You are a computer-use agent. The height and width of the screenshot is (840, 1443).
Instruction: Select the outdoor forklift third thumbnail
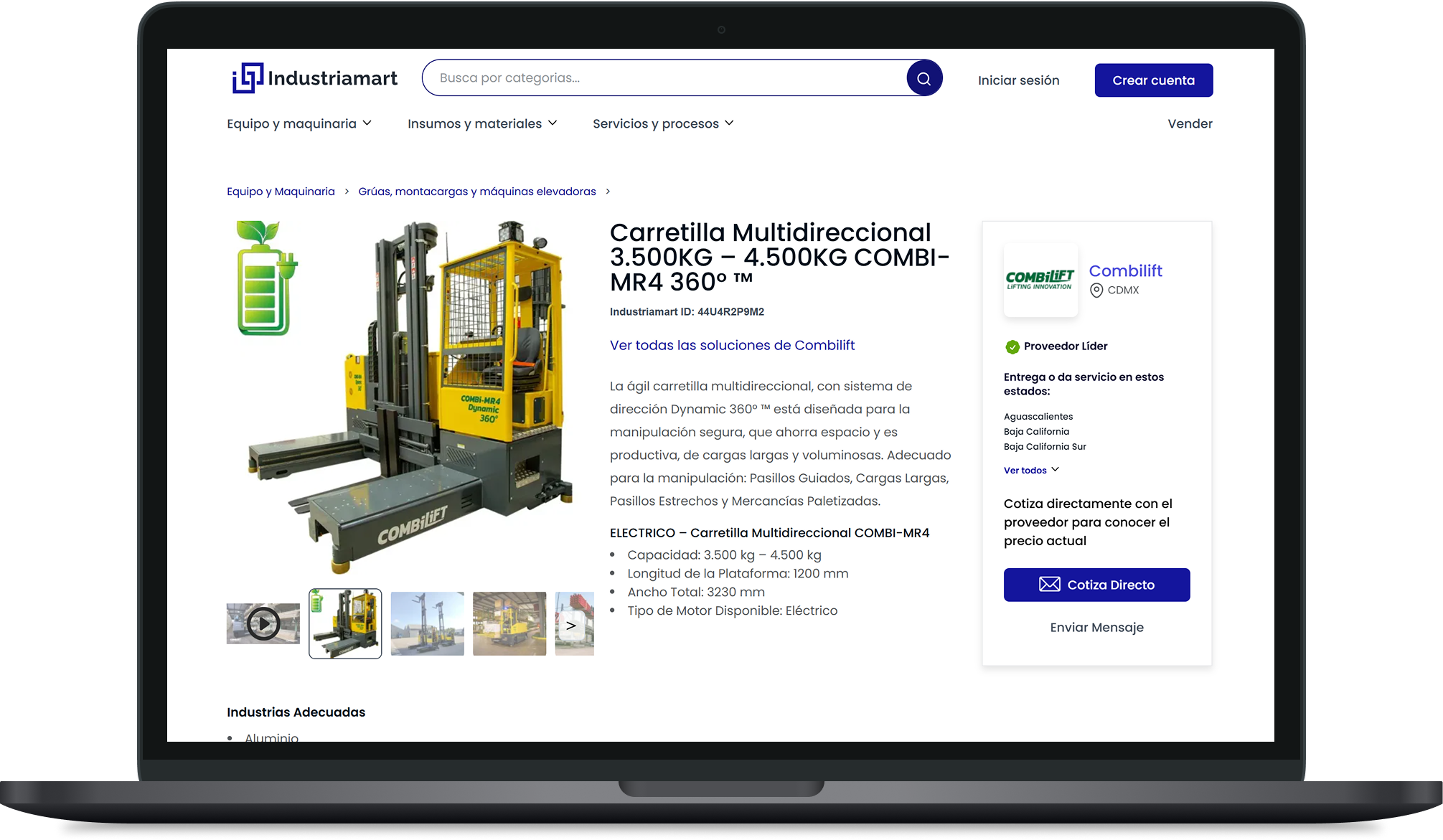point(428,623)
